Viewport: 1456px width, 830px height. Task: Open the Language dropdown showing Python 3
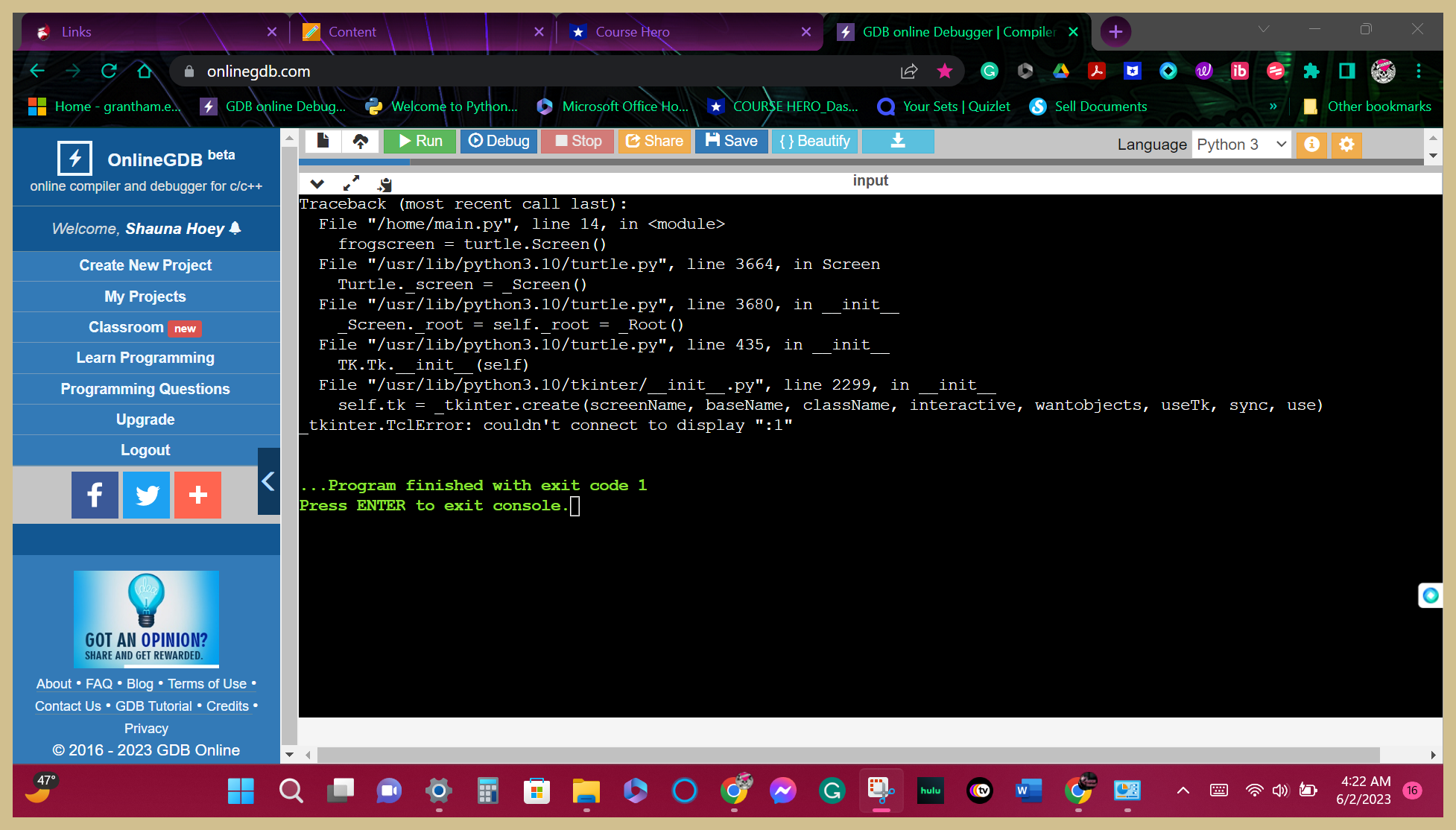(x=1241, y=145)
